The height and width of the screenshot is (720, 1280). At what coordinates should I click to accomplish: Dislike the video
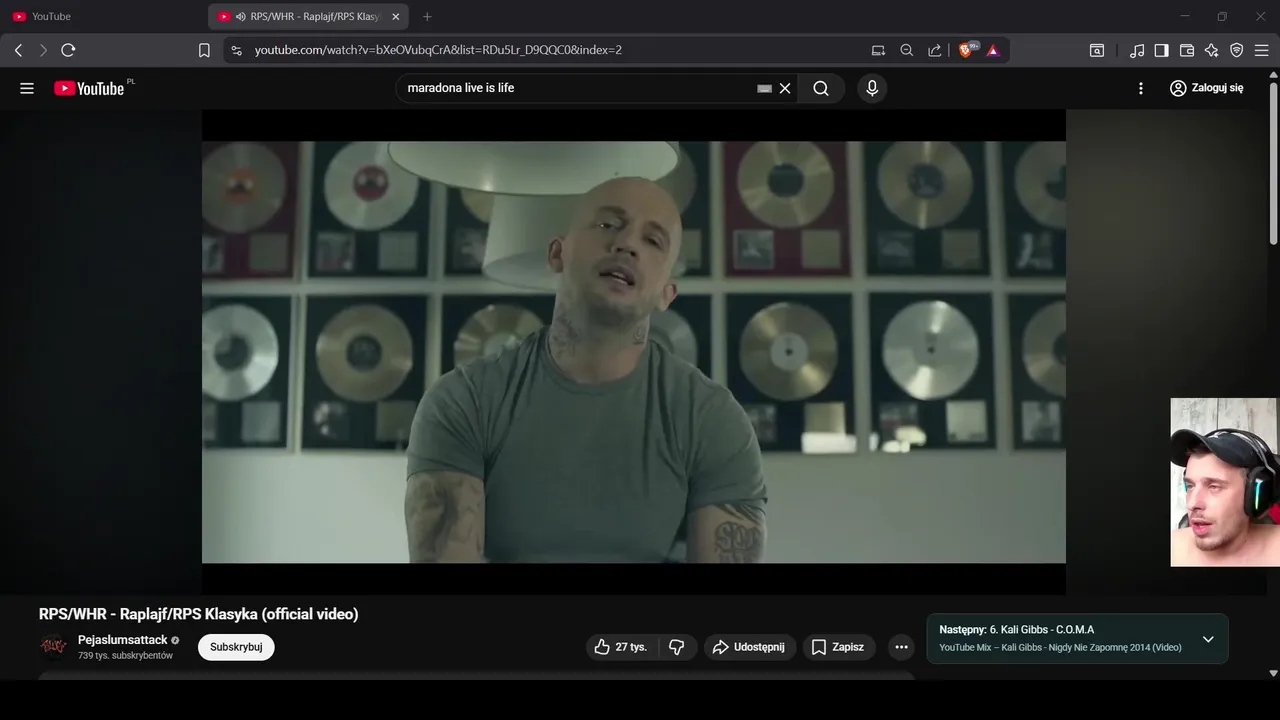677,647
